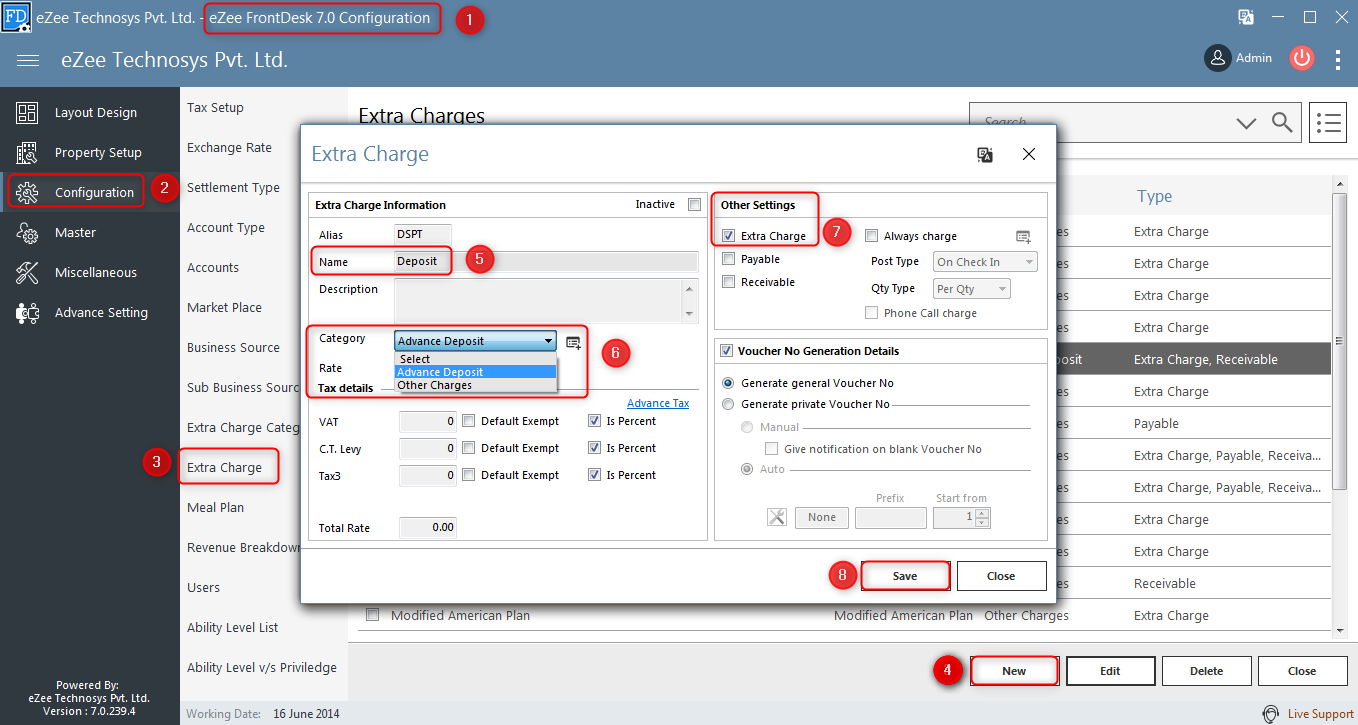Click the VAT rate input field
The width and height of the screenshot is (1358, 725).
click(x=428, y=421)
